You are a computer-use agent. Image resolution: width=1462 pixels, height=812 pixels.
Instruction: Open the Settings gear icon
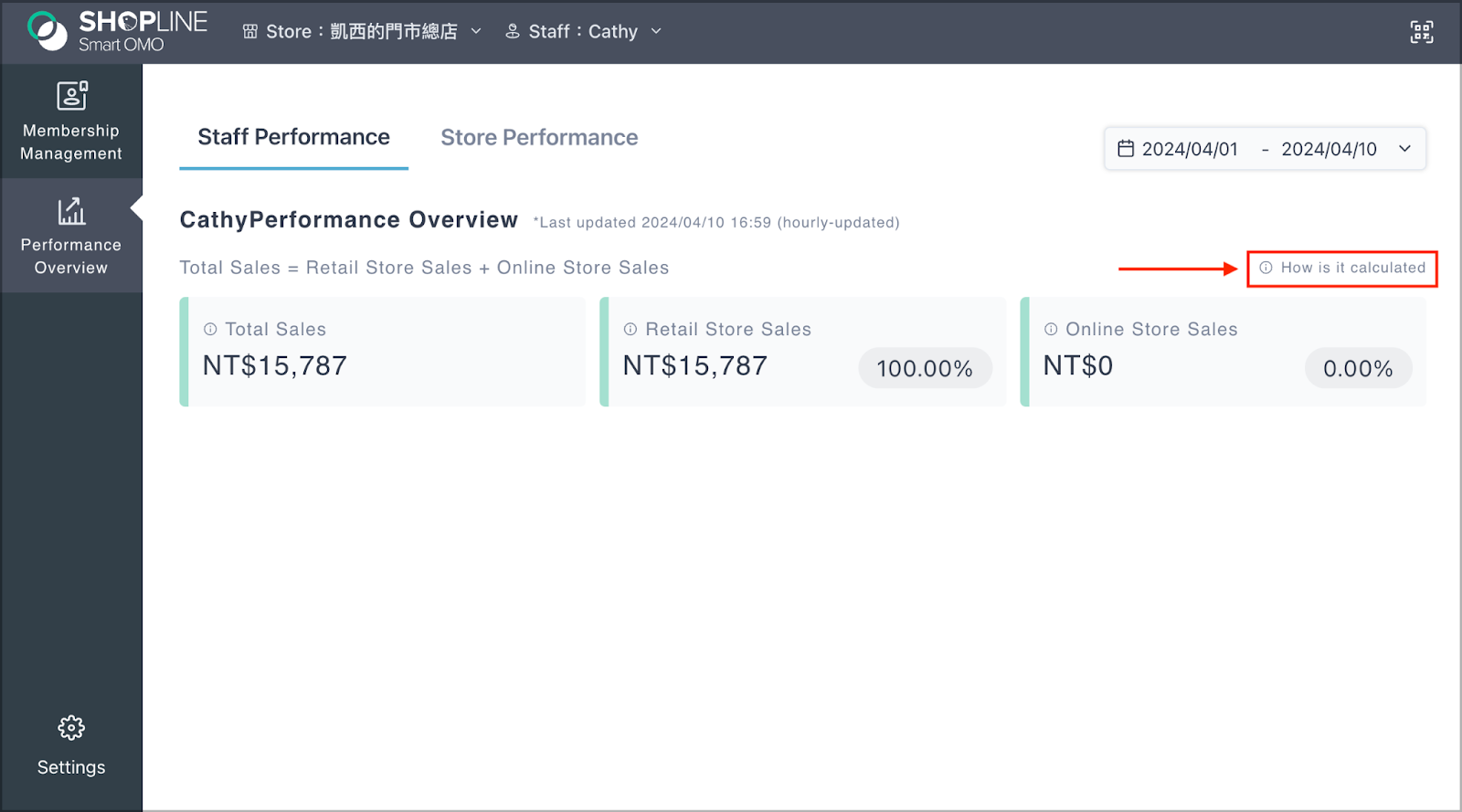click(x=71, y=728)
